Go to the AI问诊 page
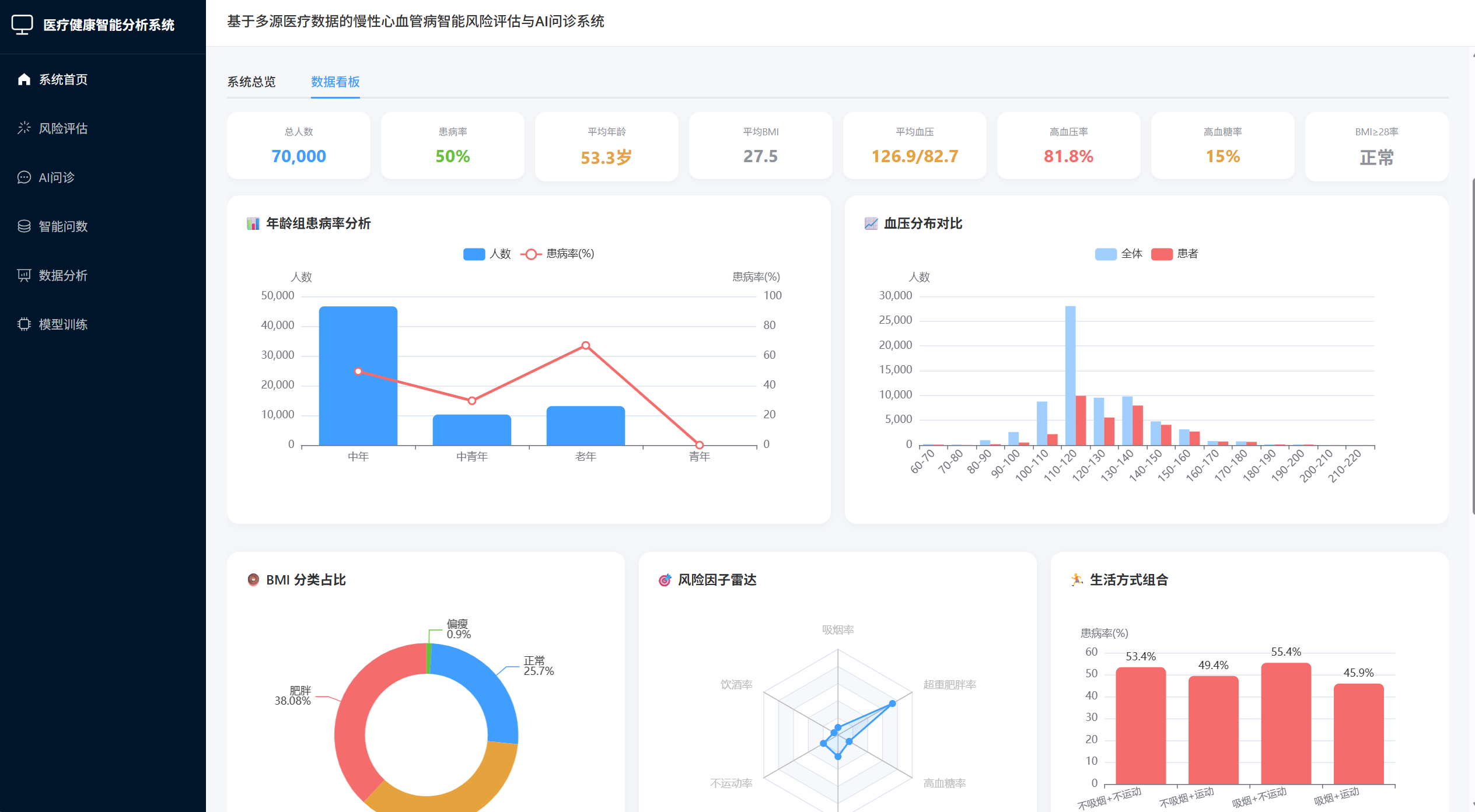 point(103,177)
